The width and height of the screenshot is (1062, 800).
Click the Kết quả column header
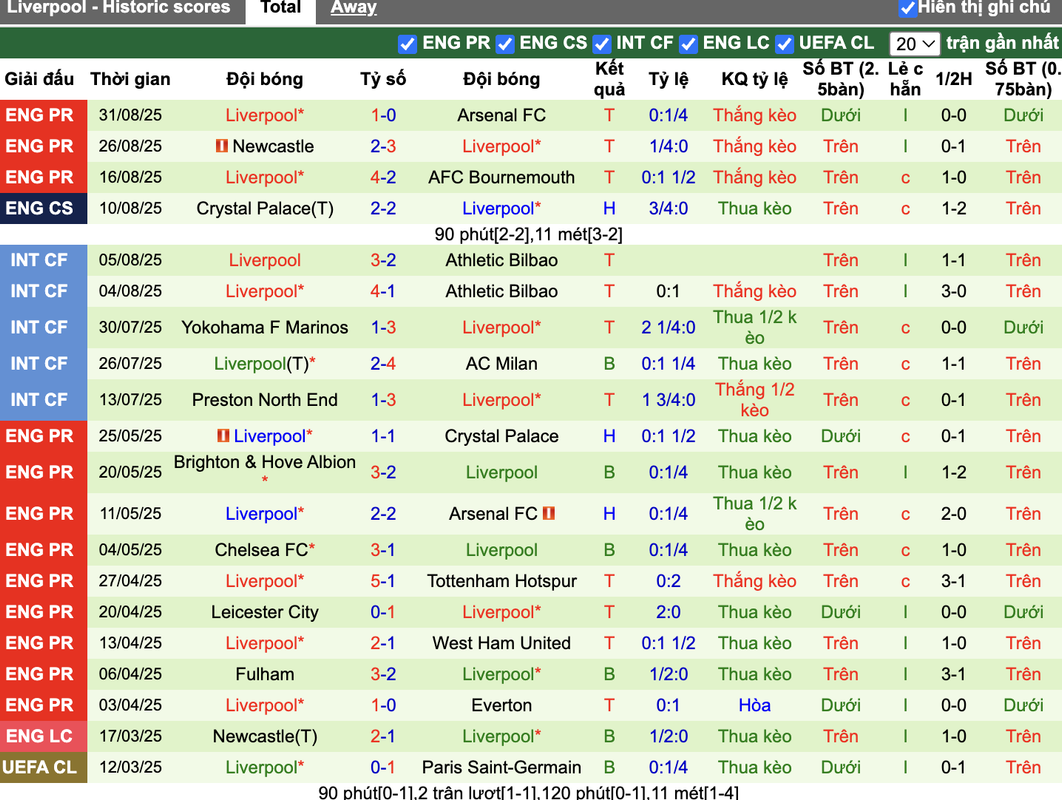(x=609, y=79)
